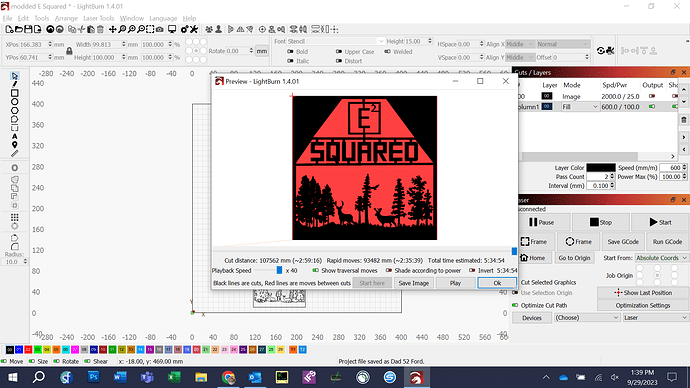Choose the Select pointer tool
The image size is (690, 388).
coord(15,76)
